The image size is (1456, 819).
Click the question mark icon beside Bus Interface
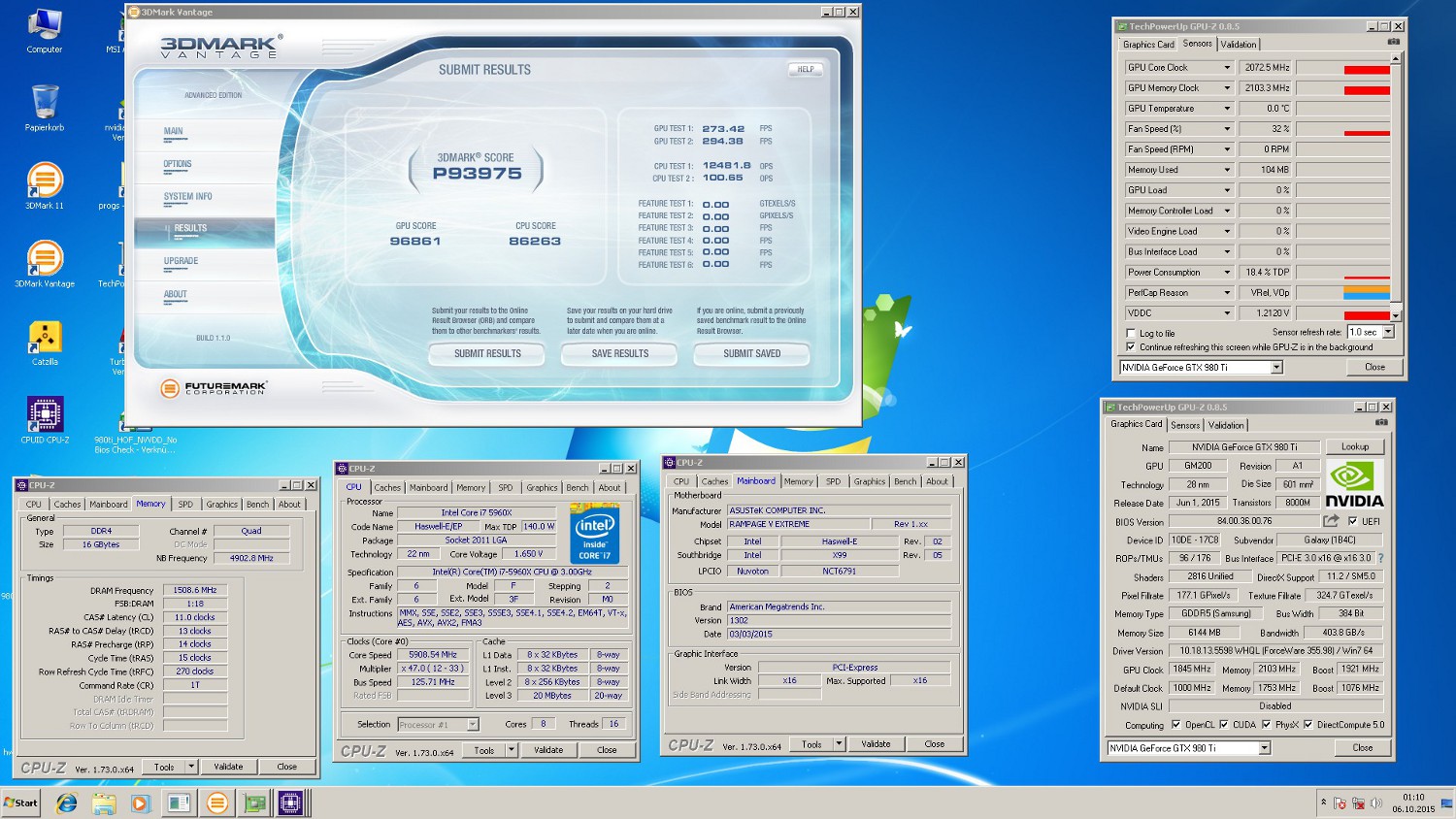[x=1381, y=558]
